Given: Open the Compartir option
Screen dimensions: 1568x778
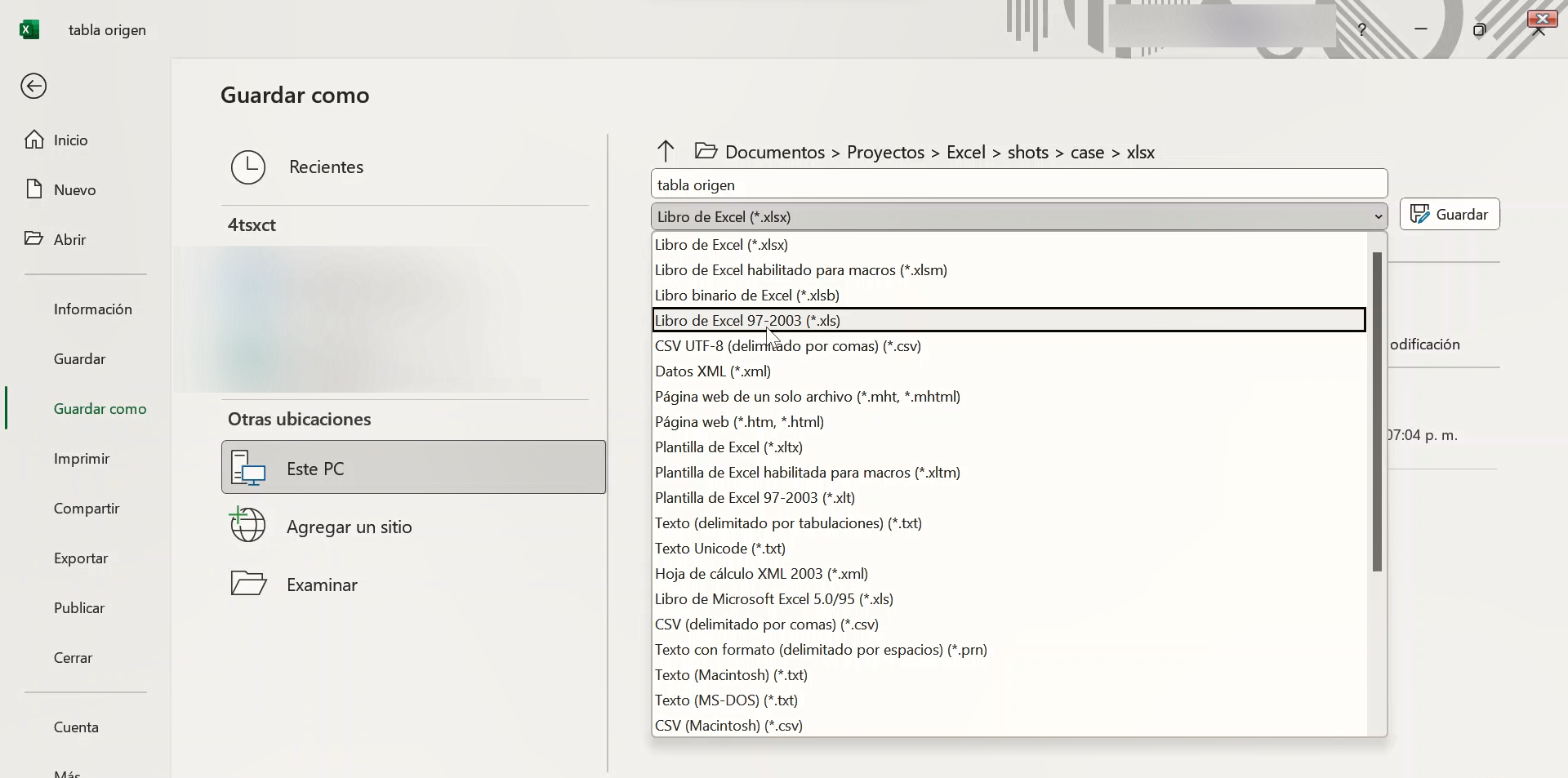Looking at the screenshot, I should (87, 508).
